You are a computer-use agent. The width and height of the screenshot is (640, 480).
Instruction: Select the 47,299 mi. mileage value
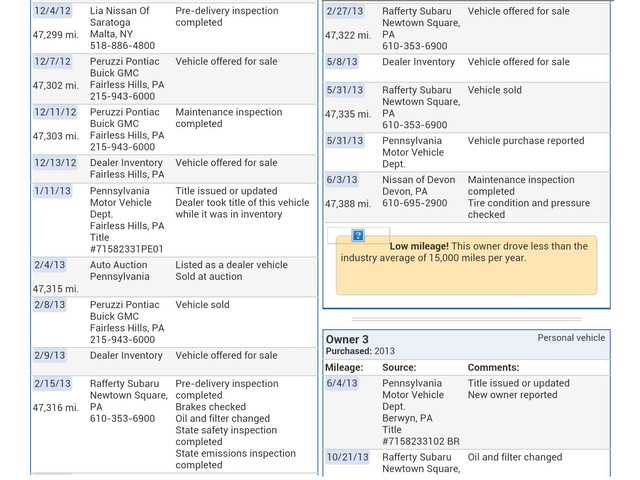(56, 35)
